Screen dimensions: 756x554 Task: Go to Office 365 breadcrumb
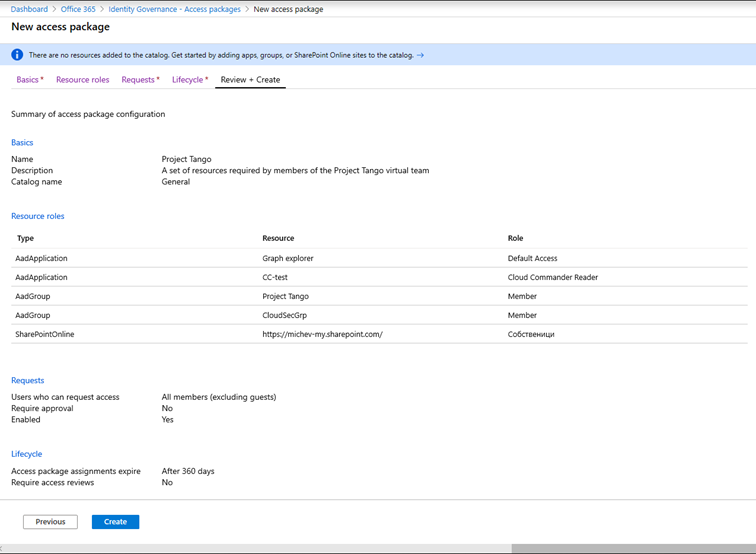pyautogui.click(x=78, y=9)
